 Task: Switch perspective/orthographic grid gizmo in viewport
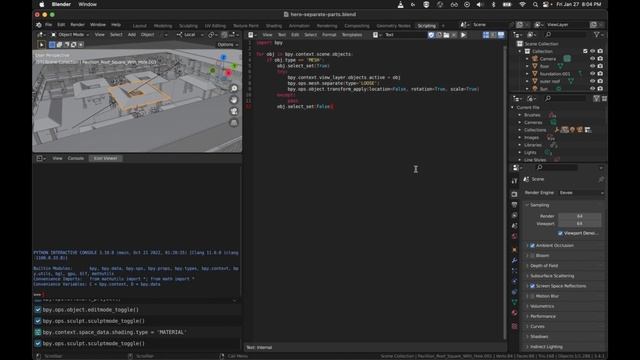(x=234, y=123)
